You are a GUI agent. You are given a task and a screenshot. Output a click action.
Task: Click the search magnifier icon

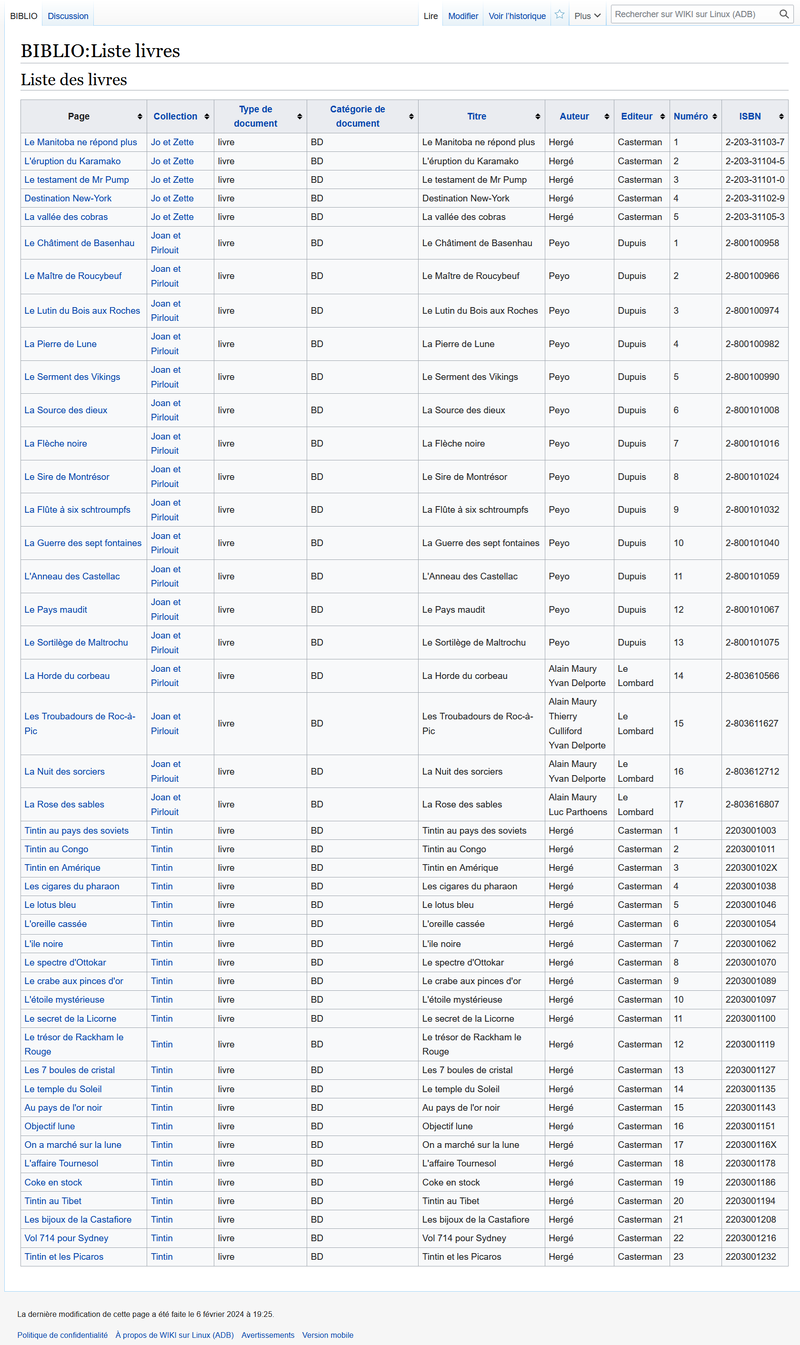(x=785, y=15)
